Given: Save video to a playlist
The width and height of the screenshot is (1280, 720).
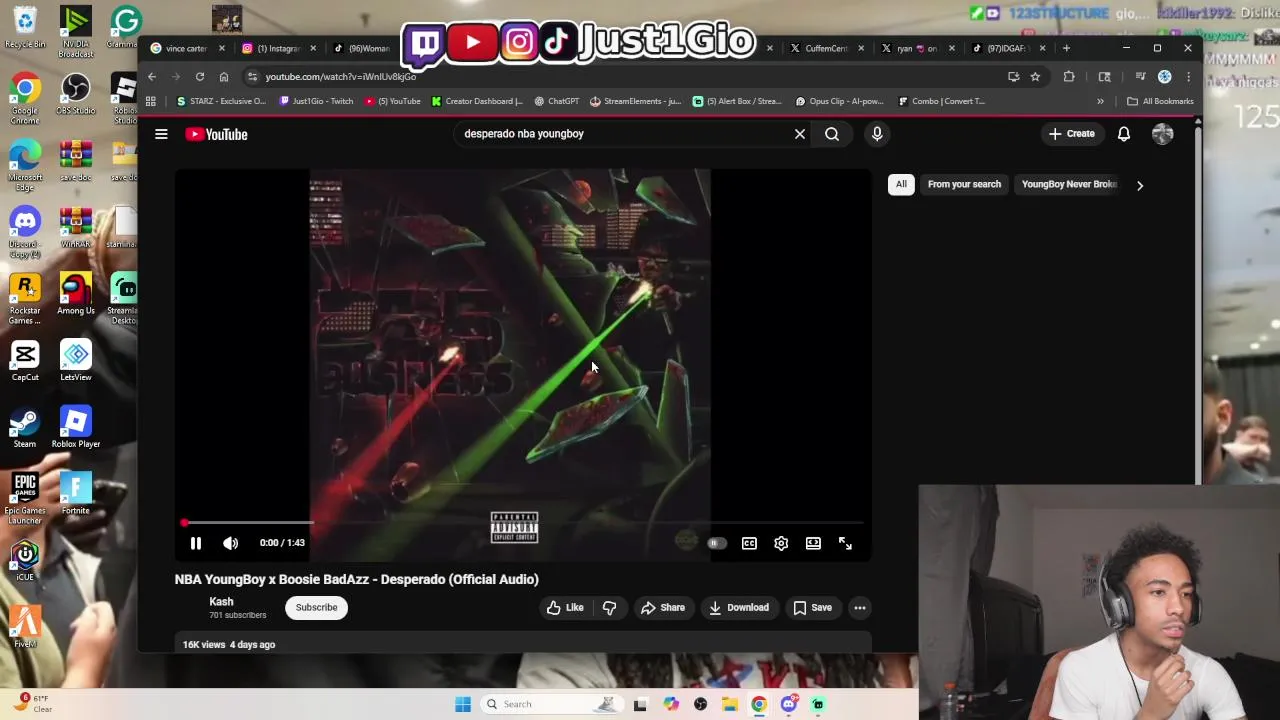Looking at the screenshot, I should click(812, 607).
